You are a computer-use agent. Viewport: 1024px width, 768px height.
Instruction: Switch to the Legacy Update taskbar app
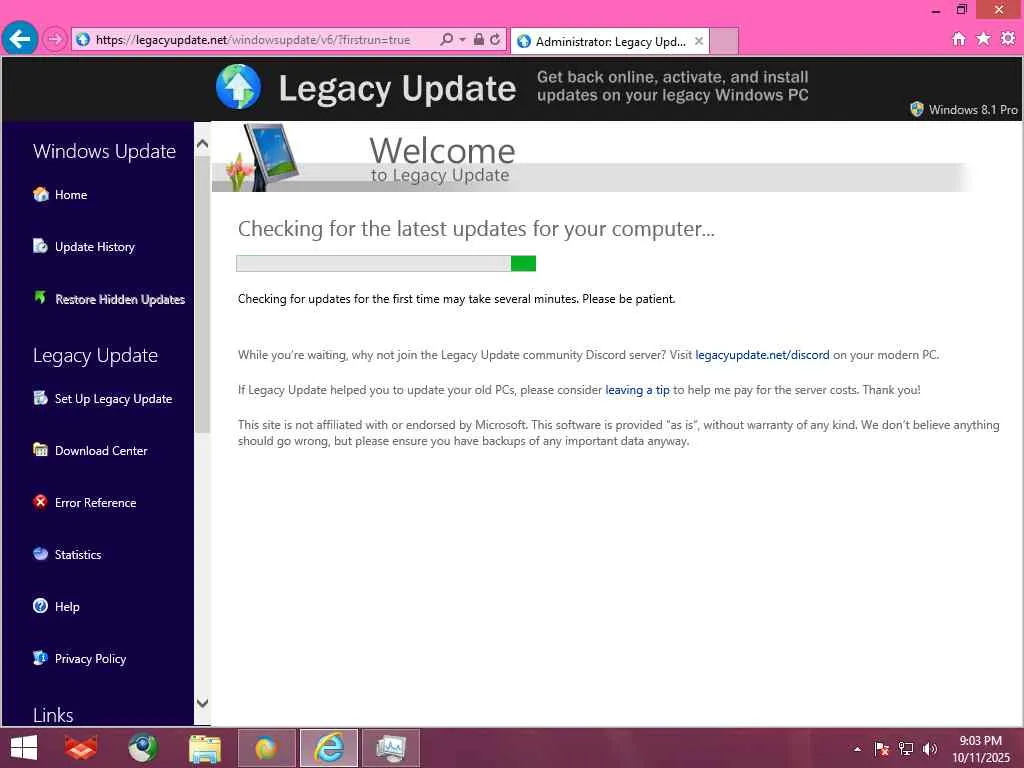point(266,748)
